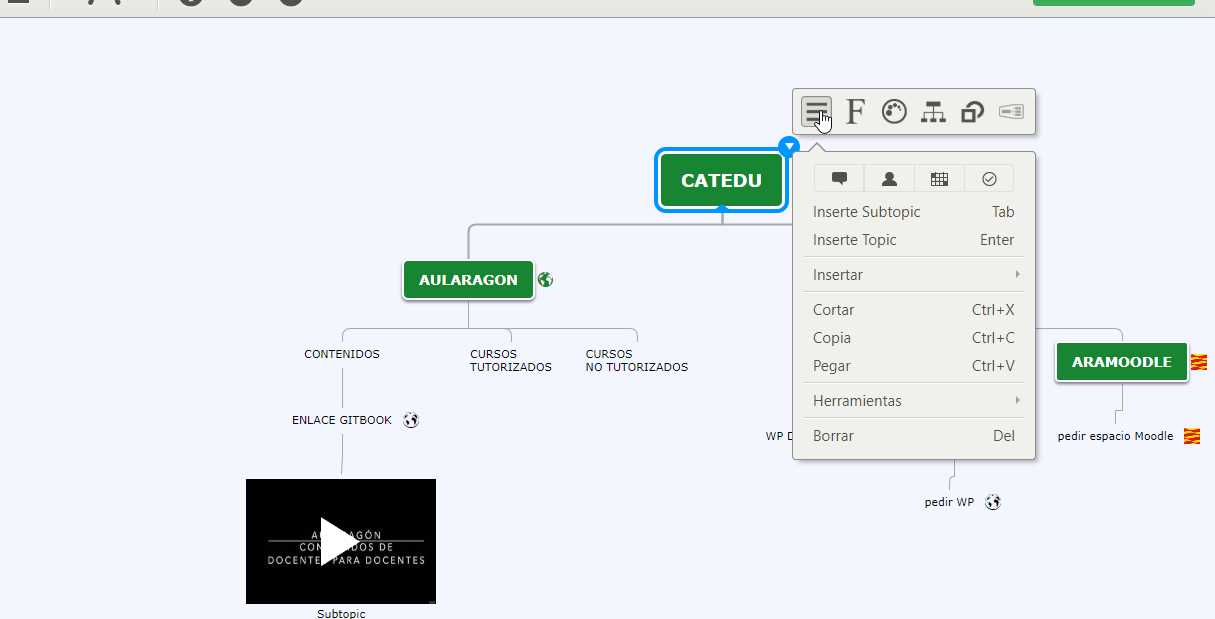Select Cortar in the context menu
The width and height of the screenshot is (1215, 619).
914,310
